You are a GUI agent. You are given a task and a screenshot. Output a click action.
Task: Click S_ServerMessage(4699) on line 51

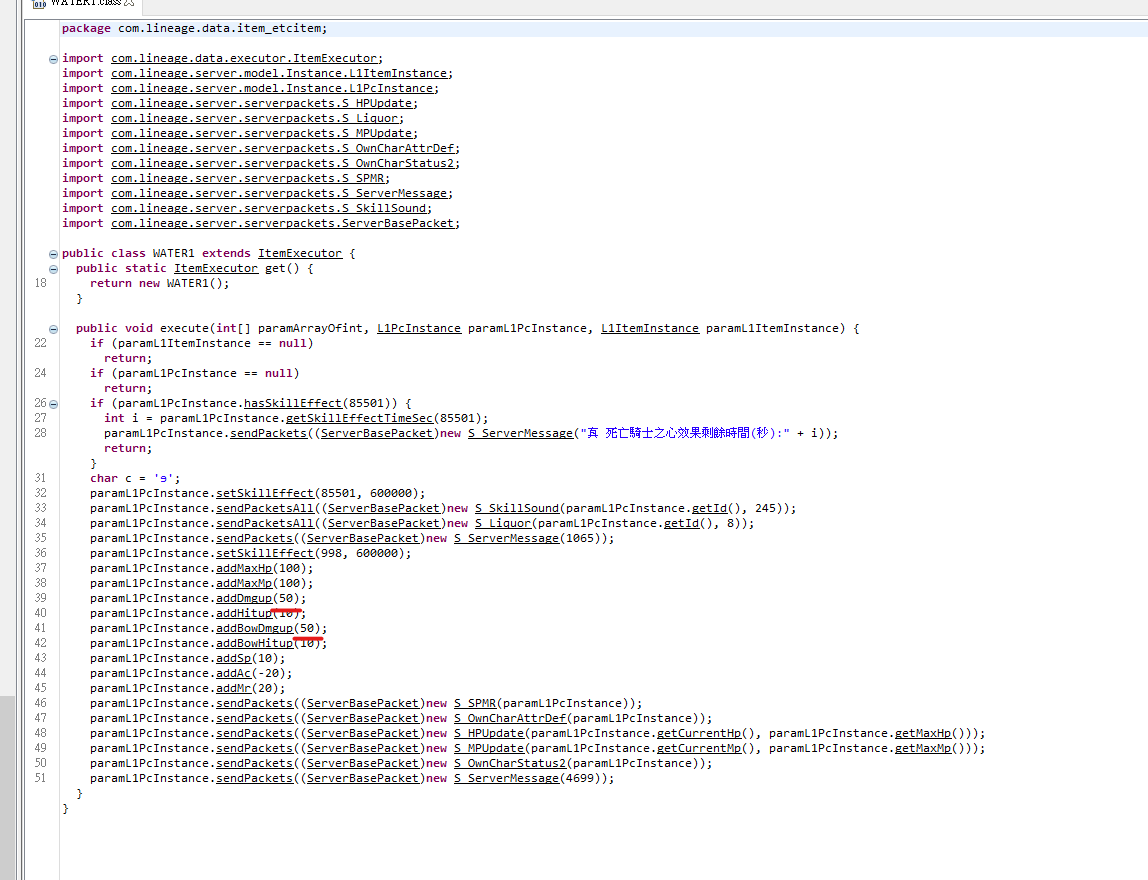(x=507, y=778)
